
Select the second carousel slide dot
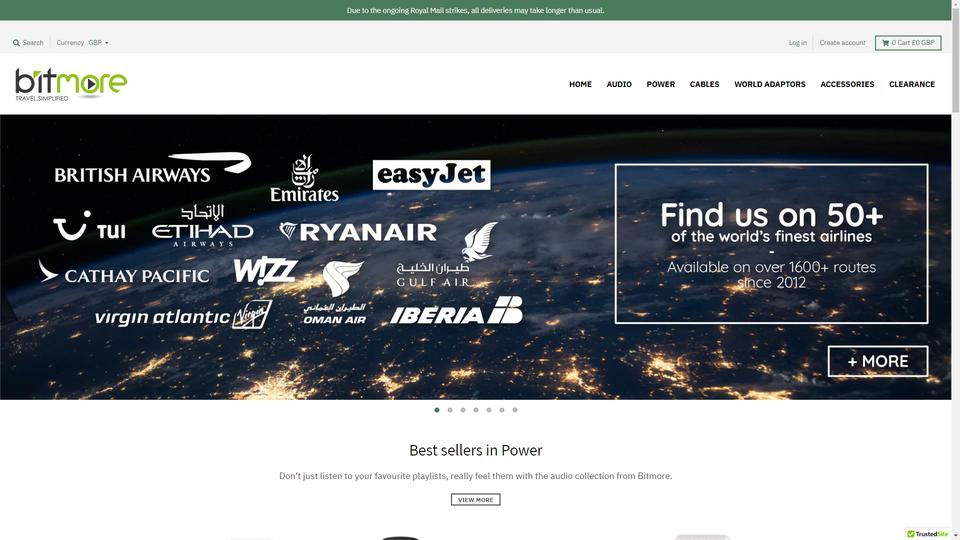click(450, 410)
